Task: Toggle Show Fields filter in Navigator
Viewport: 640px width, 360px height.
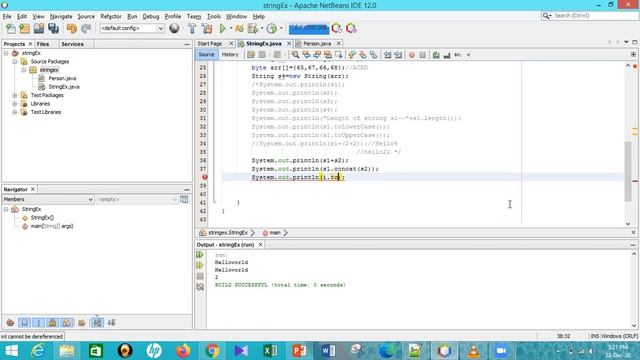Action: (x=24, y=323)
